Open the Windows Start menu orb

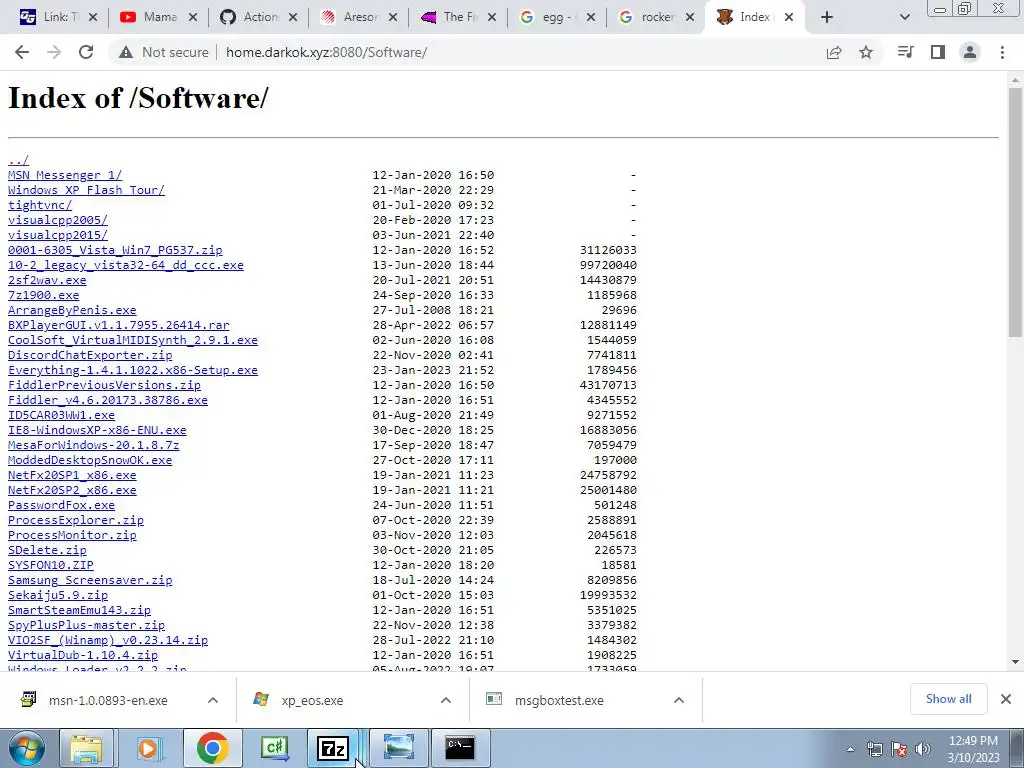coord(26,748)
